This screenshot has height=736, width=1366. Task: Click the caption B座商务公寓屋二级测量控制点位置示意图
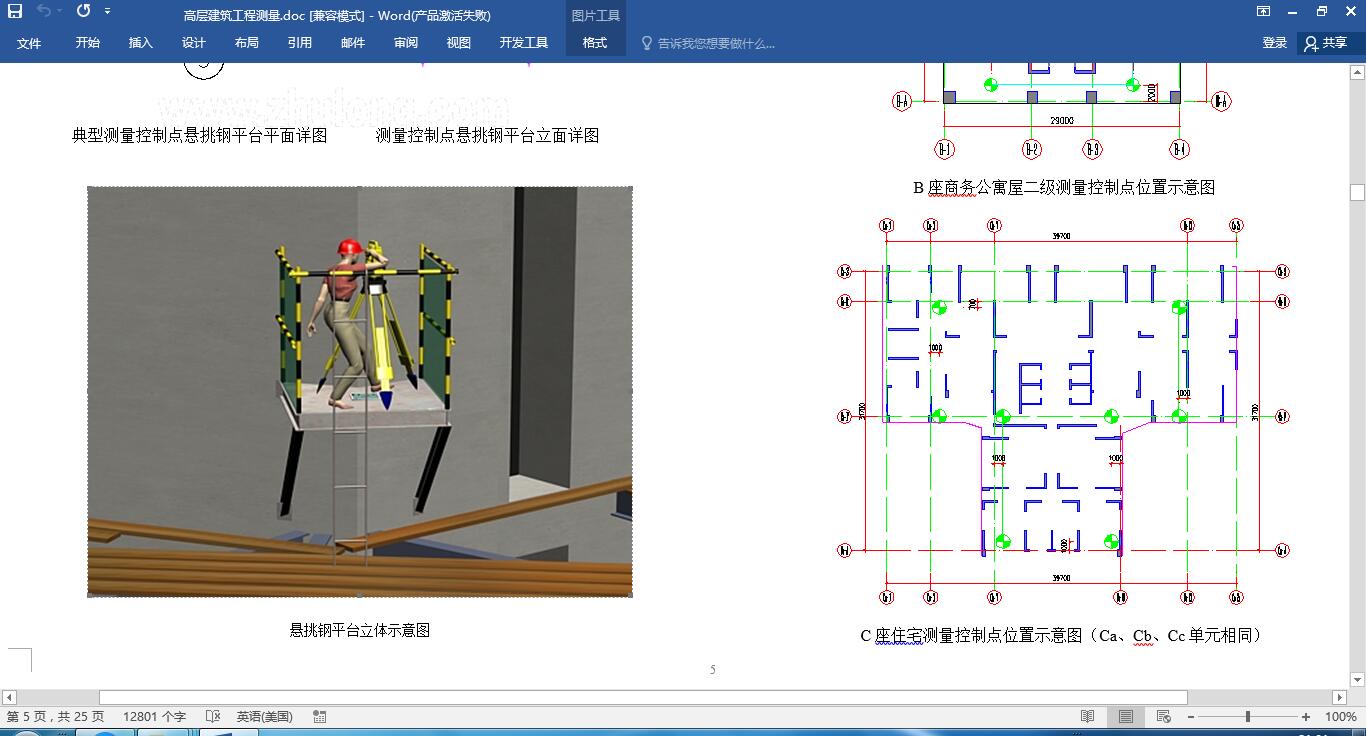(x=1064, y=187)
